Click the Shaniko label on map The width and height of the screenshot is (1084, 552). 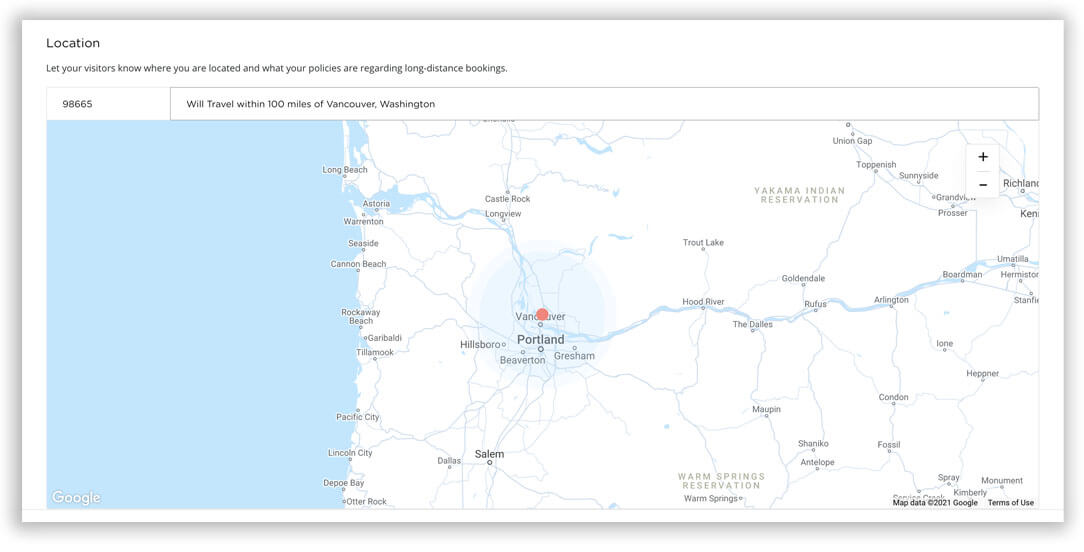[813, 443]
